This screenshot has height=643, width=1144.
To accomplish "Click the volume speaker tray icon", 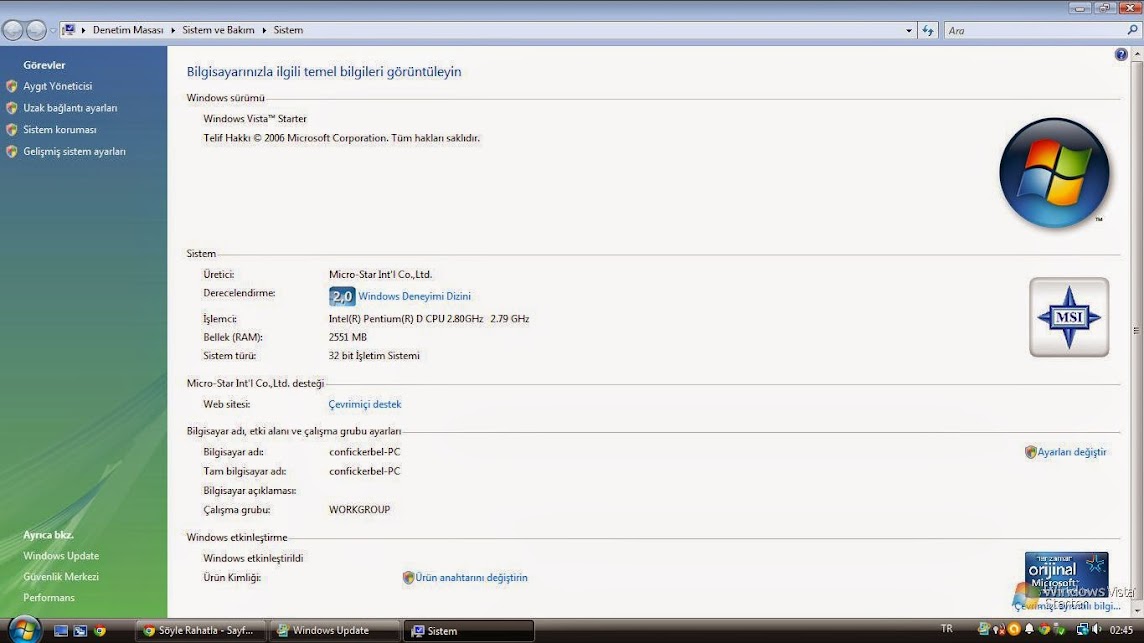I will (1098, 630).
